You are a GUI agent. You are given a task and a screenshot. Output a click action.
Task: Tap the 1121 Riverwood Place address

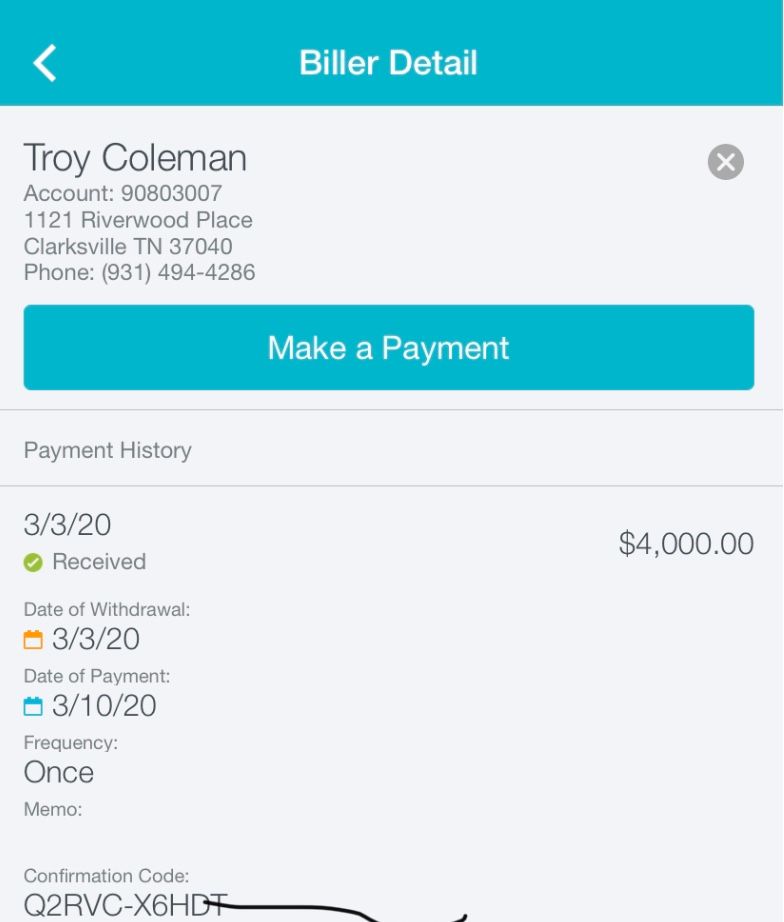click(x=138, y=220)
